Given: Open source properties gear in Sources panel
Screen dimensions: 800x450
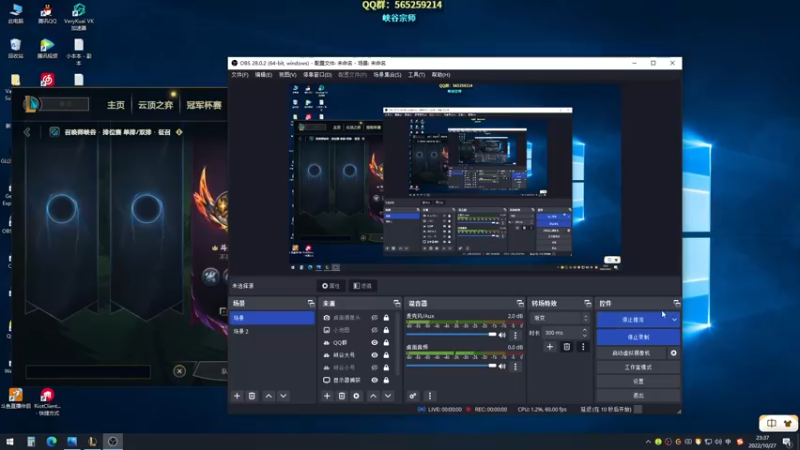Looking at the screenshot, I should pyautogui.click(x=356, y=396).
